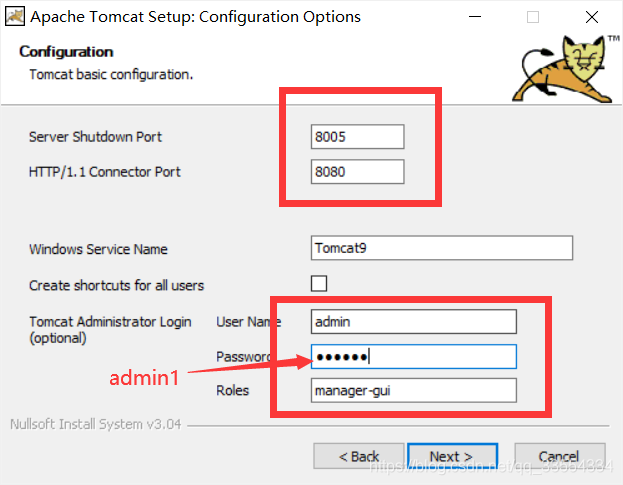
Task: Click the HTTP/1.1 Connector Port field
Action: (358, 172)
